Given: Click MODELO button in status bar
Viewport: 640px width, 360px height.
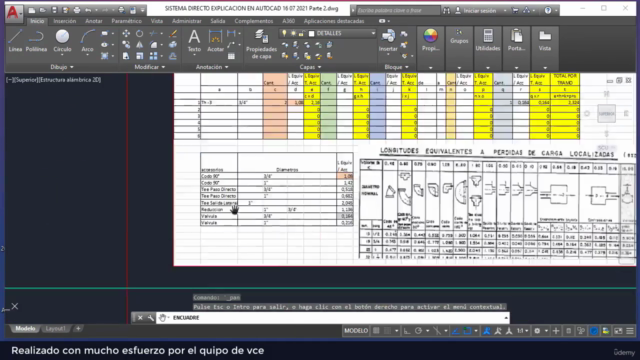Looking at the screenshot, I should click(x=356, y=331).
